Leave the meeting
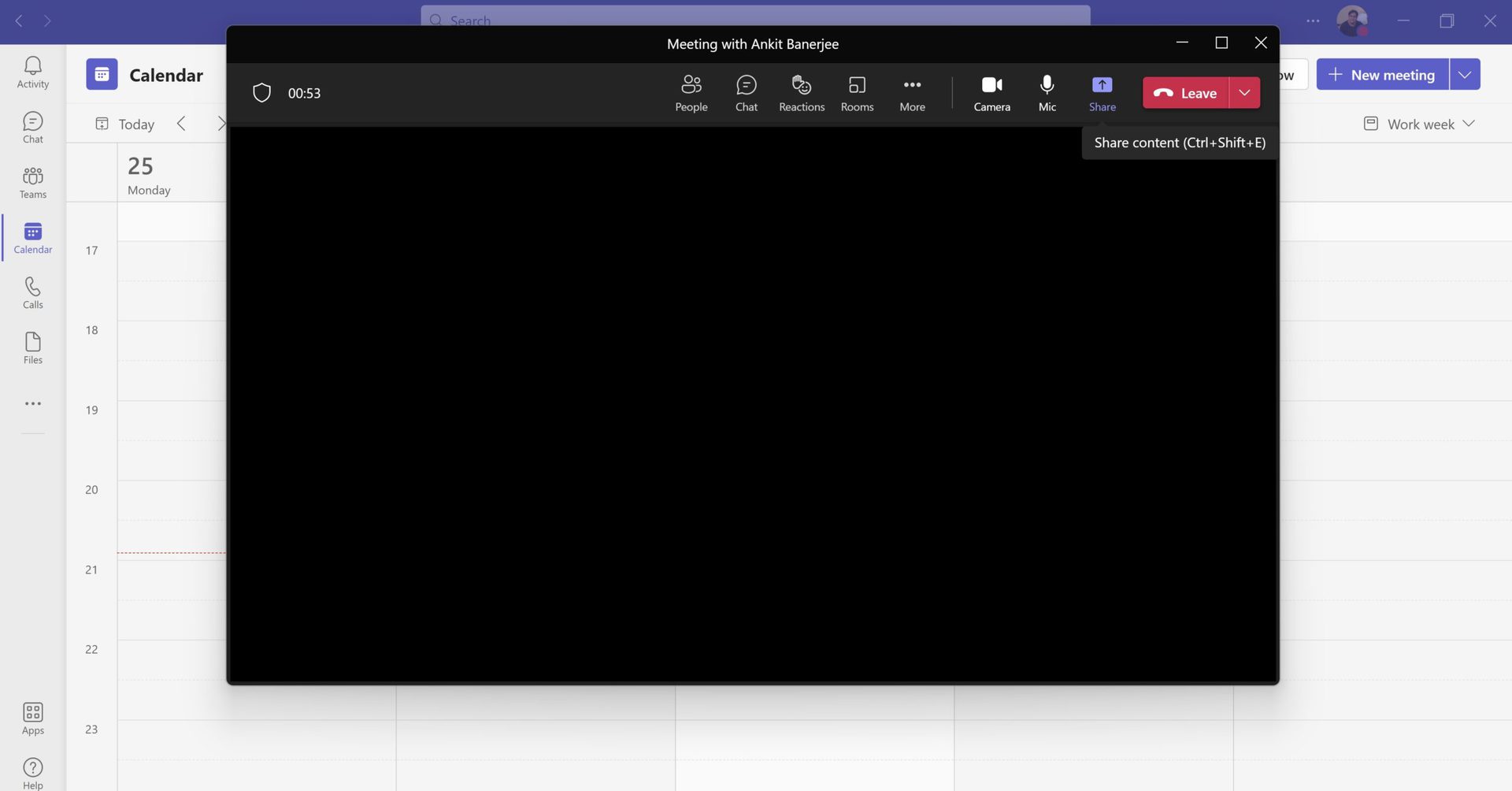1512x791 pixels. point(1185,93)
